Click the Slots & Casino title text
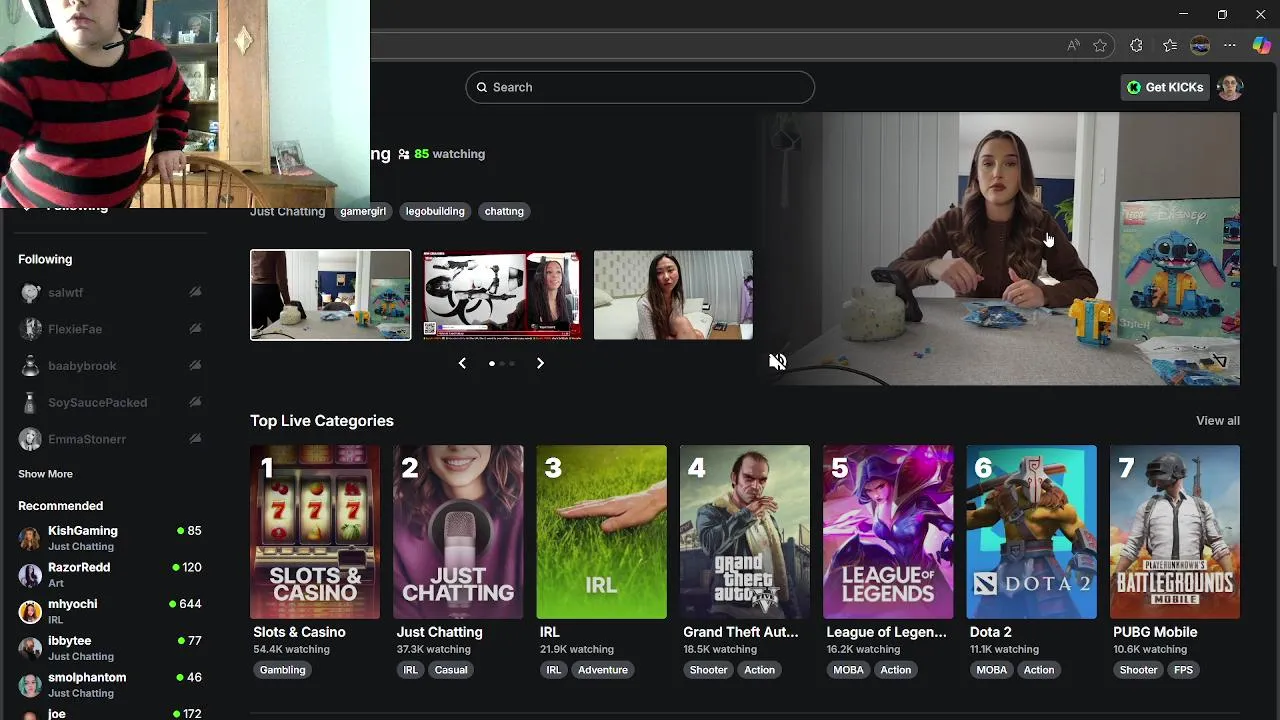This screenshot has height=720, width=1280. [299, 632]
